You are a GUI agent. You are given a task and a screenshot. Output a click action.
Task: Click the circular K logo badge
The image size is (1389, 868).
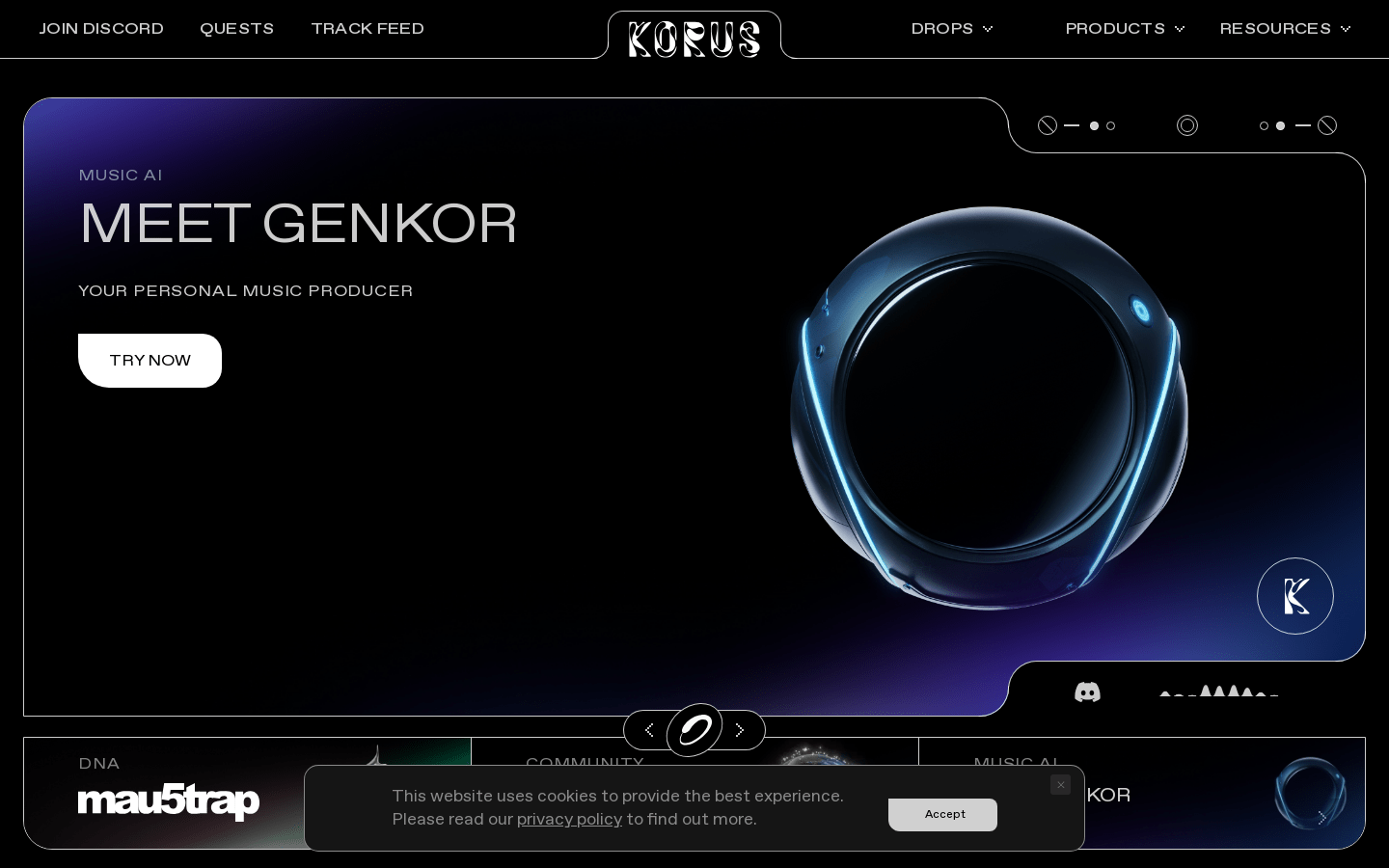[x=1294, y=596]
